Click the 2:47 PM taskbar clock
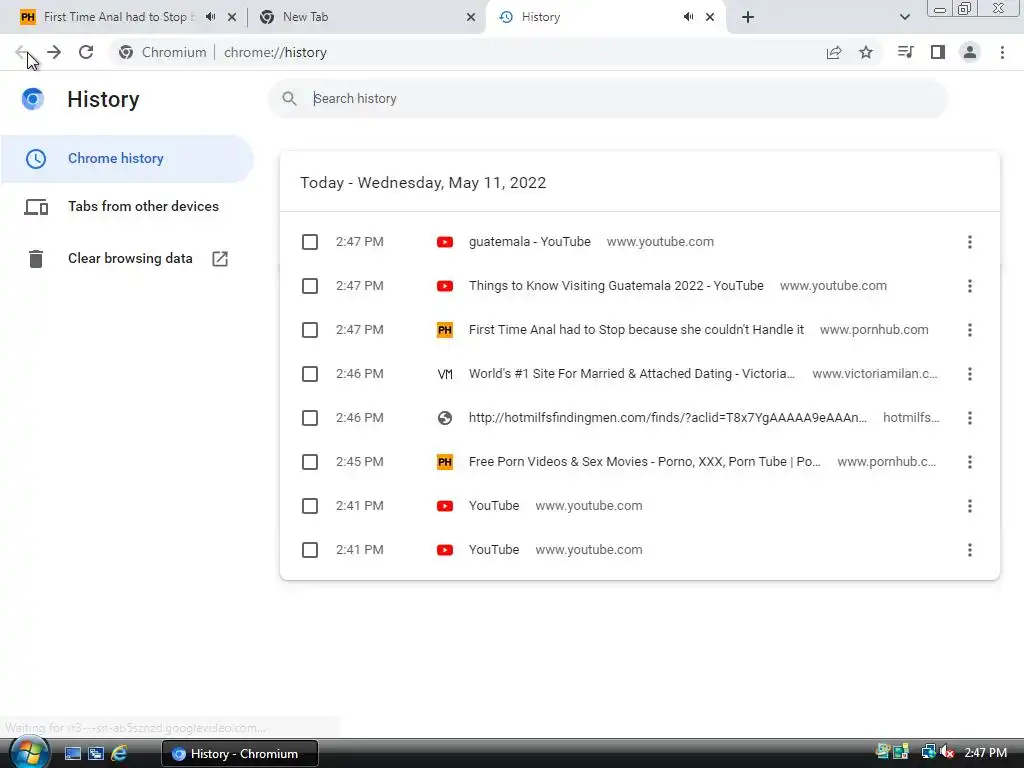Image resolution: width=1024 pixels, height=768 pixels. 985,752
